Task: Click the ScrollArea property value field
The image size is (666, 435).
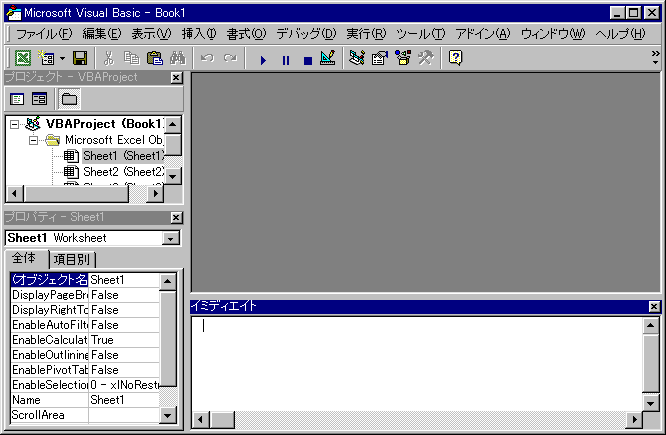Action: [x=124, y=415]
